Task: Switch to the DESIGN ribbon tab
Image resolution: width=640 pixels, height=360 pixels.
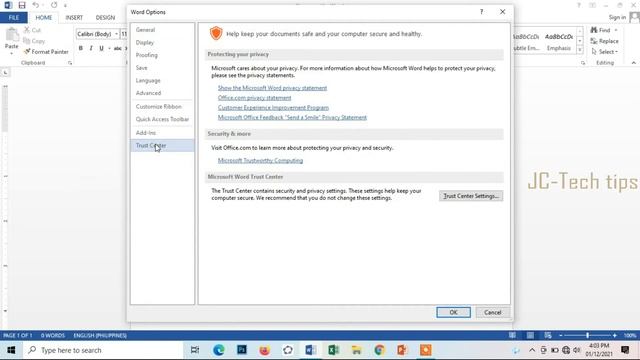Action: click(105, 18)
